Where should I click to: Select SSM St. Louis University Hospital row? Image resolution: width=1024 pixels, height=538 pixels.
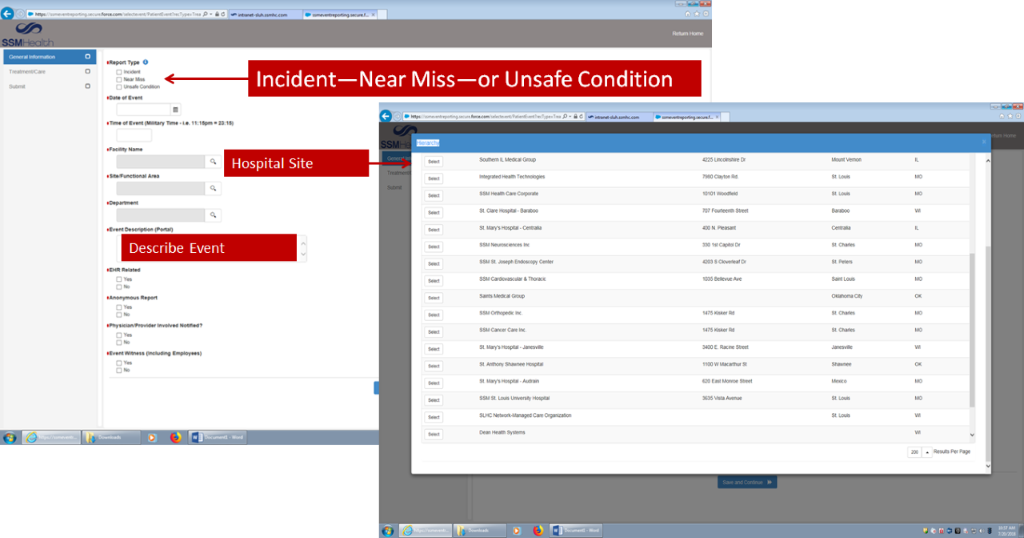[434, 400]
